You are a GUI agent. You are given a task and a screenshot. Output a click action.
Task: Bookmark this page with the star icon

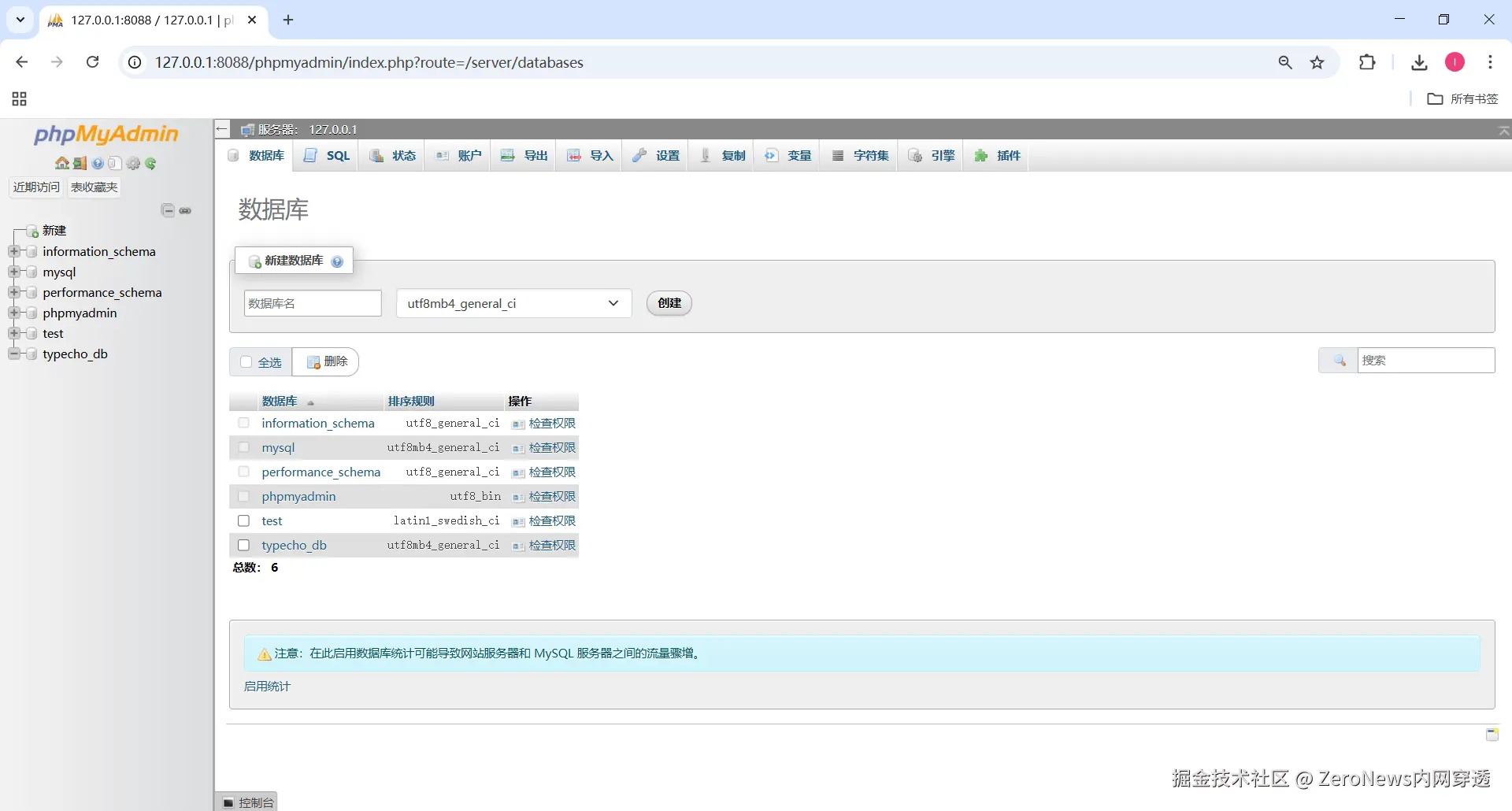tap(1317, 62)
